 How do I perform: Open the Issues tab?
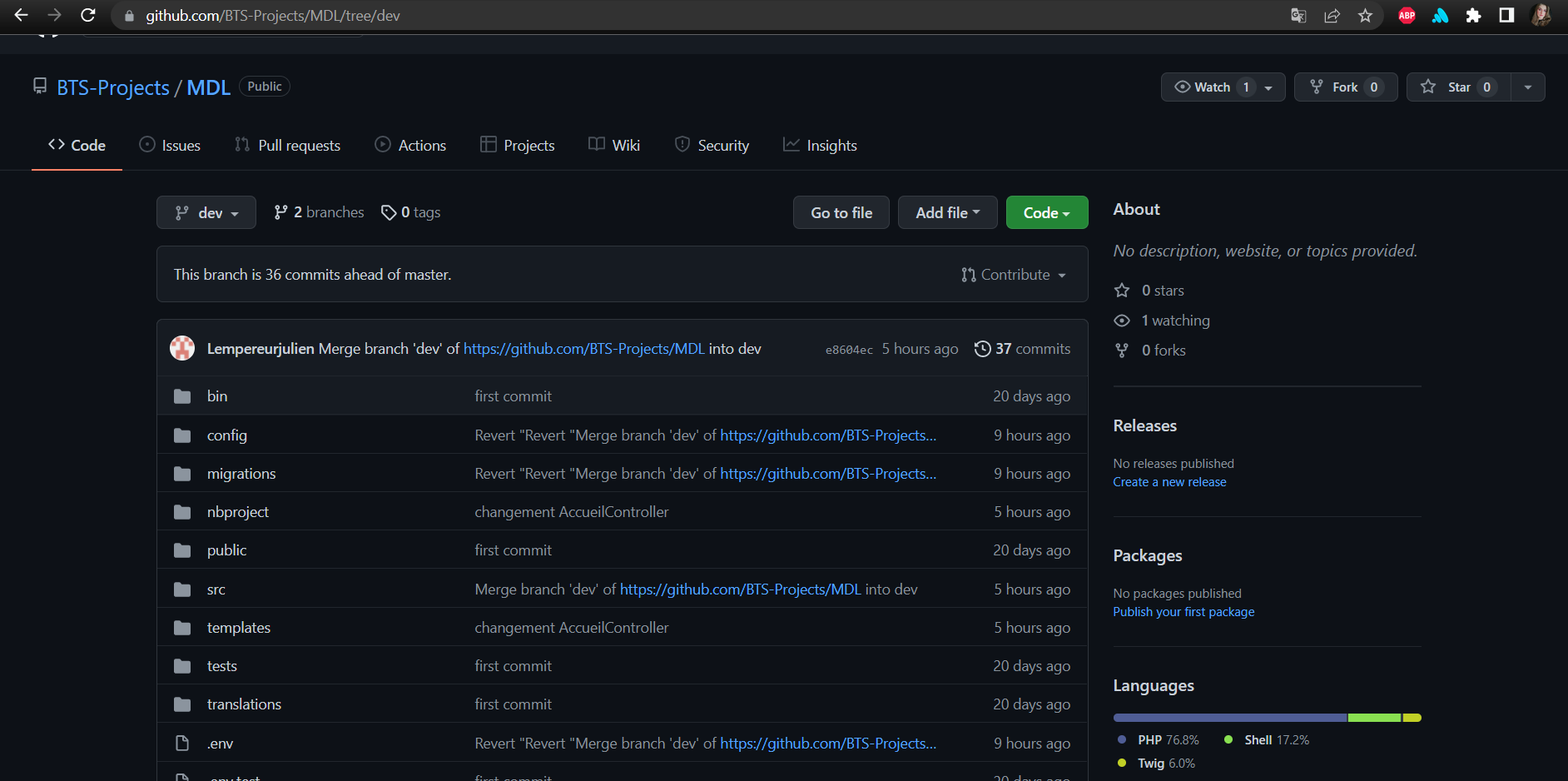click(x=170, y=145)
